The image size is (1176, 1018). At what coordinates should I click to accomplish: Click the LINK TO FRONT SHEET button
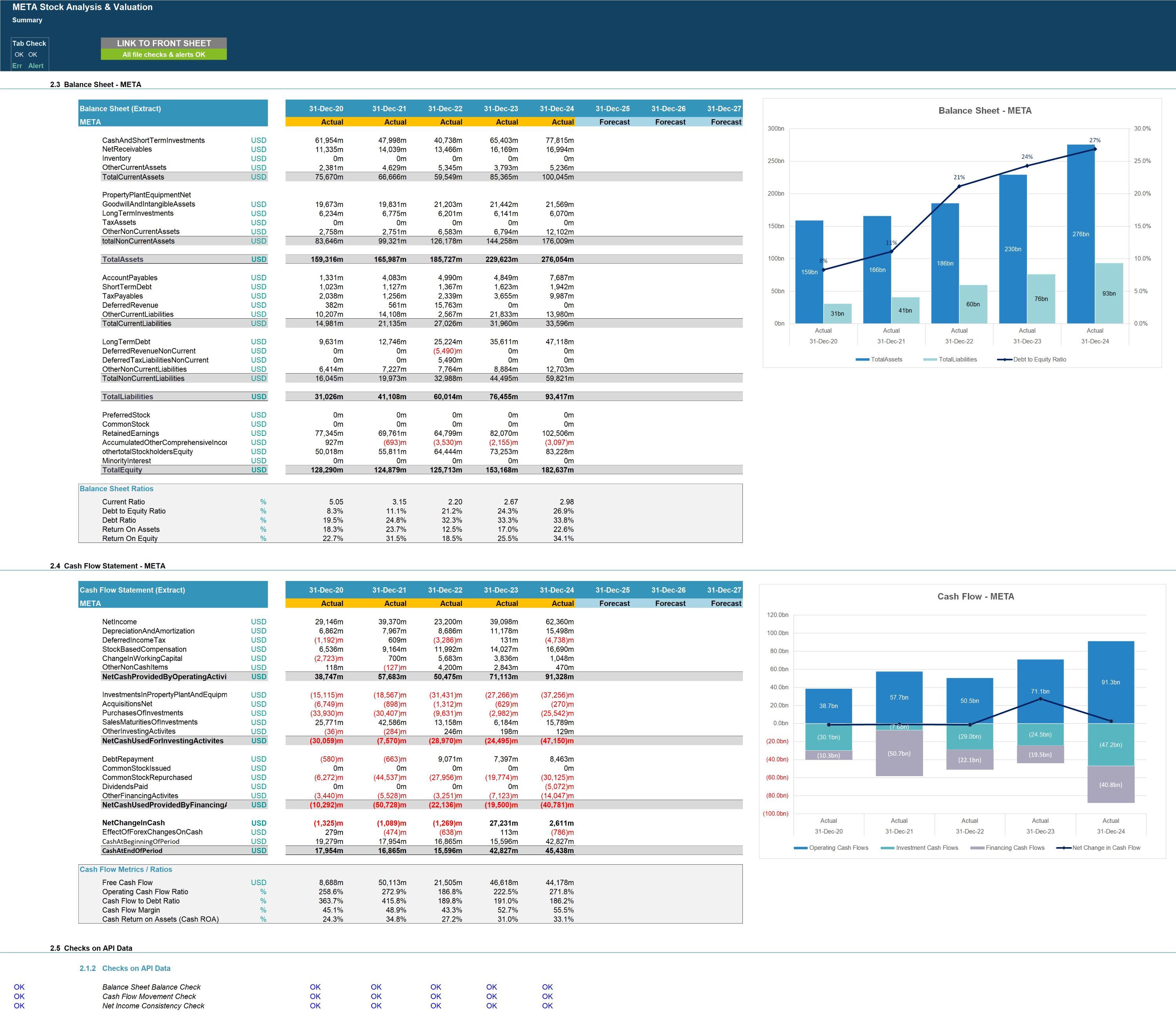[163, 43]
